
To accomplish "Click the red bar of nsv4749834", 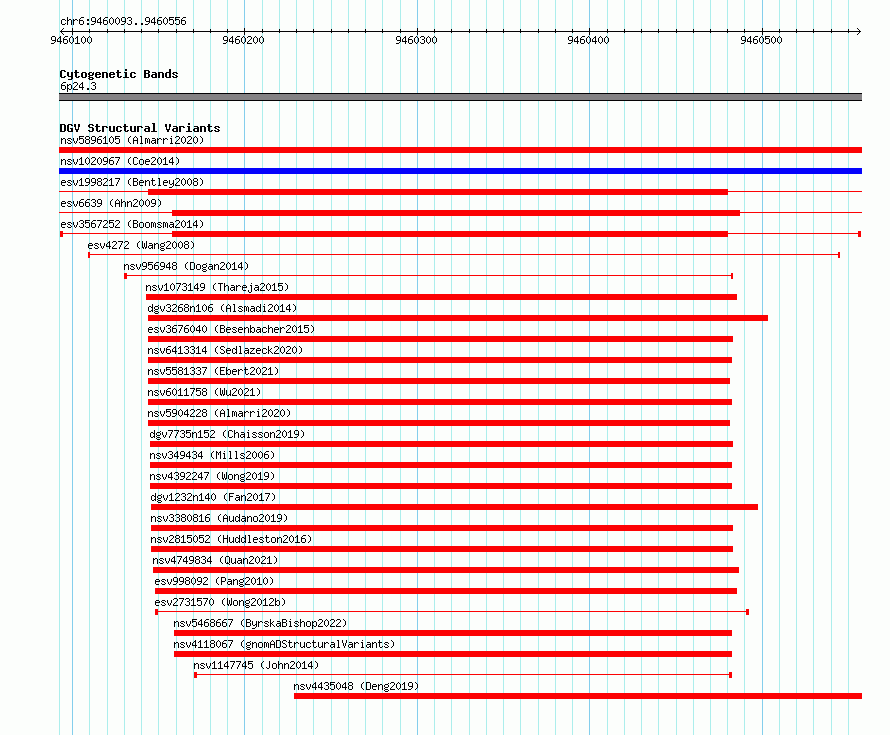I will (446, 570).
